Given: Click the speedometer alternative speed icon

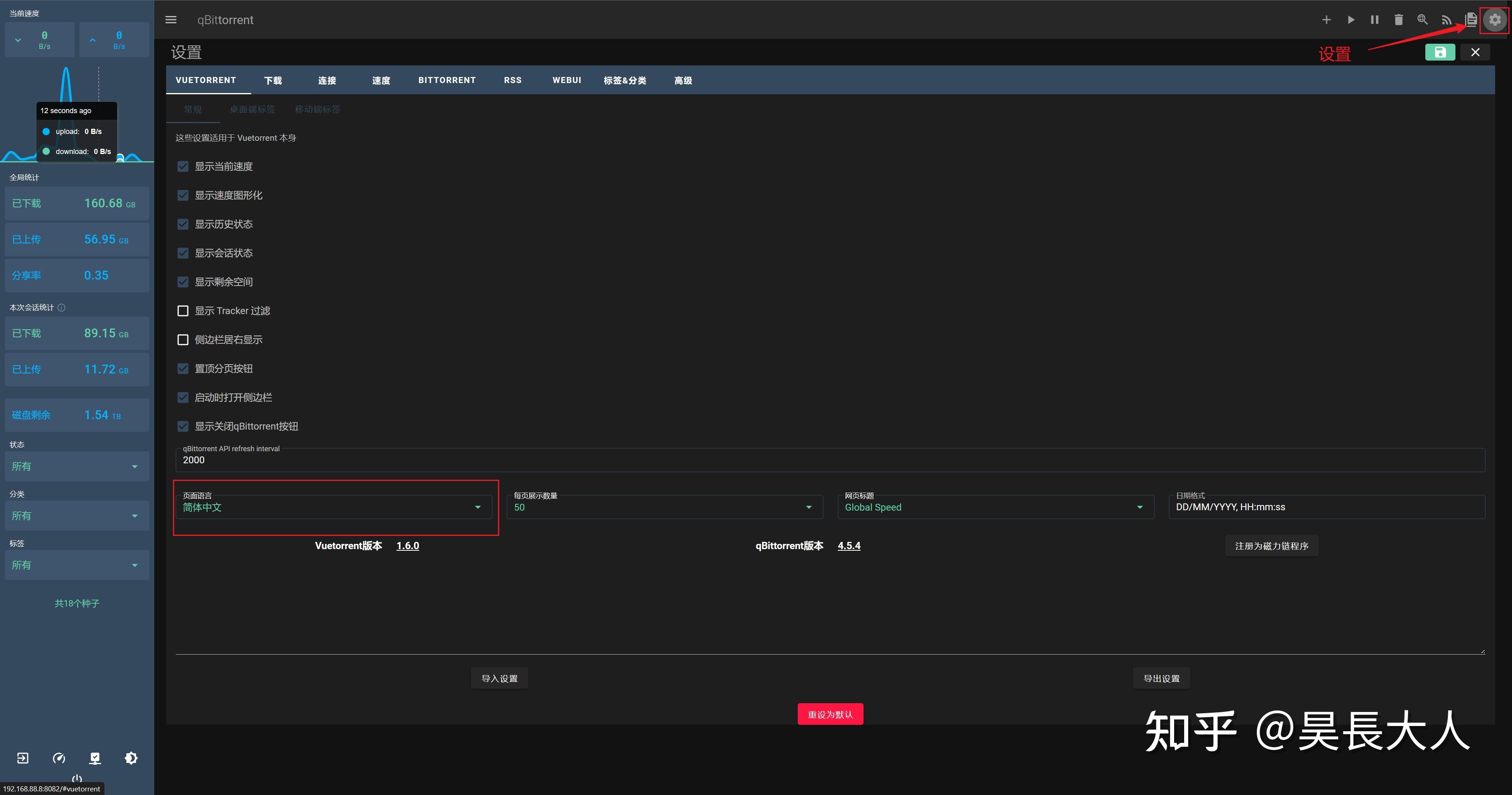Looking at the screenshot, I should 59,758.
